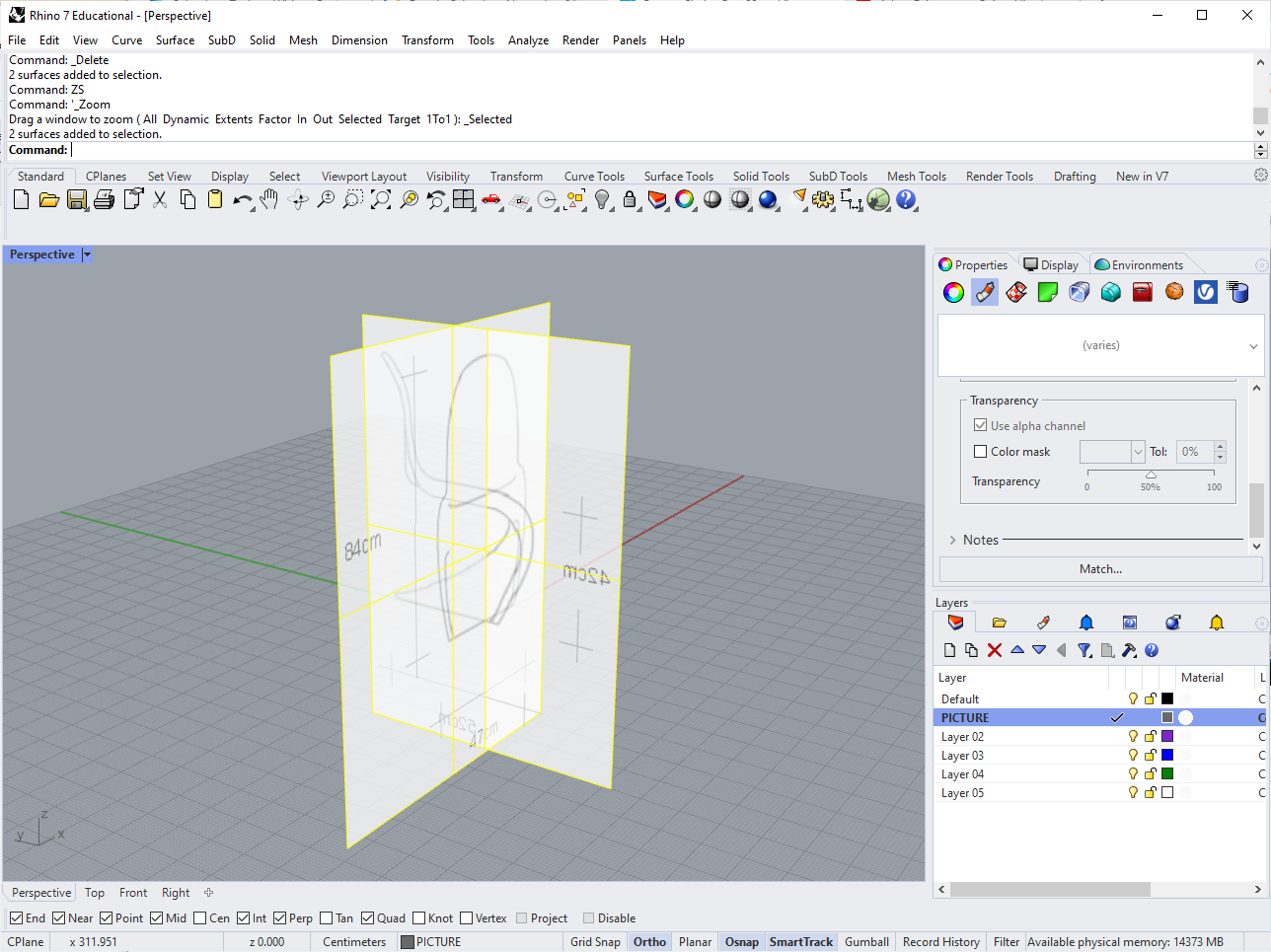Image resolution: width=1271 pixels, height=952 pixels.
Task: Click the padlock Lock objects icon
Action: coord(630,200)
